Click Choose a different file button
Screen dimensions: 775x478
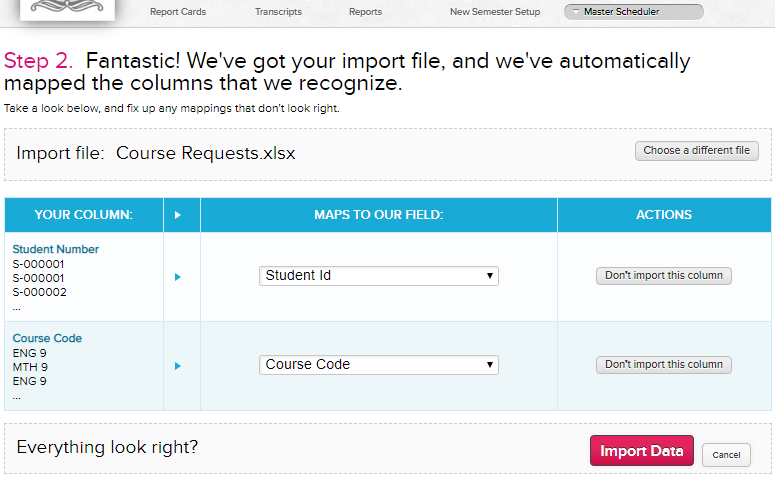pyautogui.click(x=696, y=151)
